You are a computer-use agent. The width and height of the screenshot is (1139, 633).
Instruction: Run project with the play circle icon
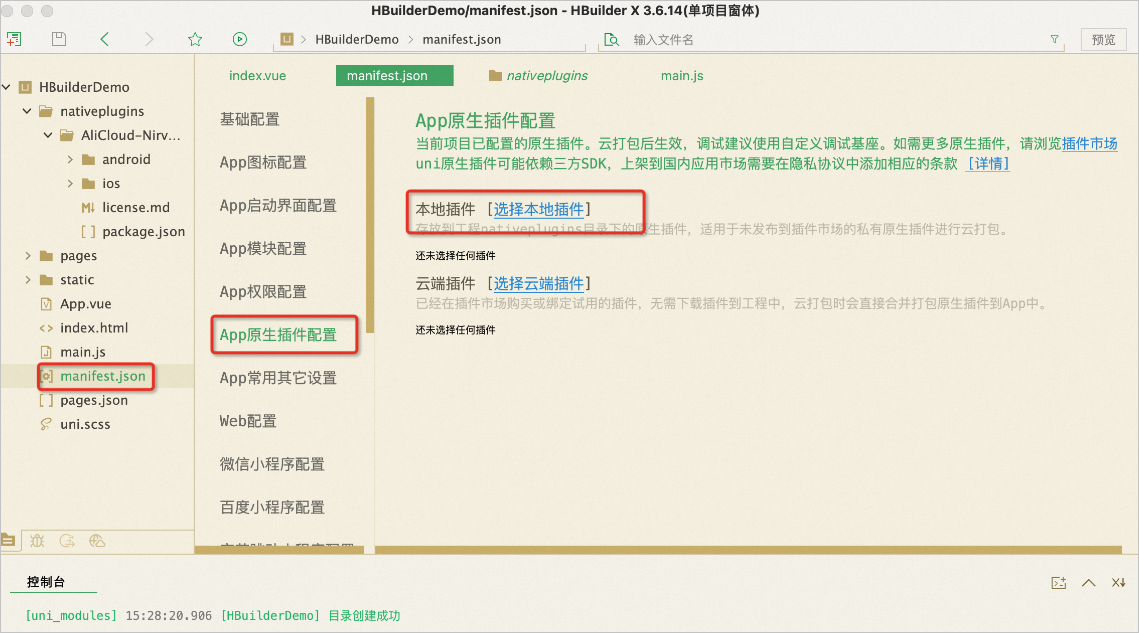pos(240,39)
